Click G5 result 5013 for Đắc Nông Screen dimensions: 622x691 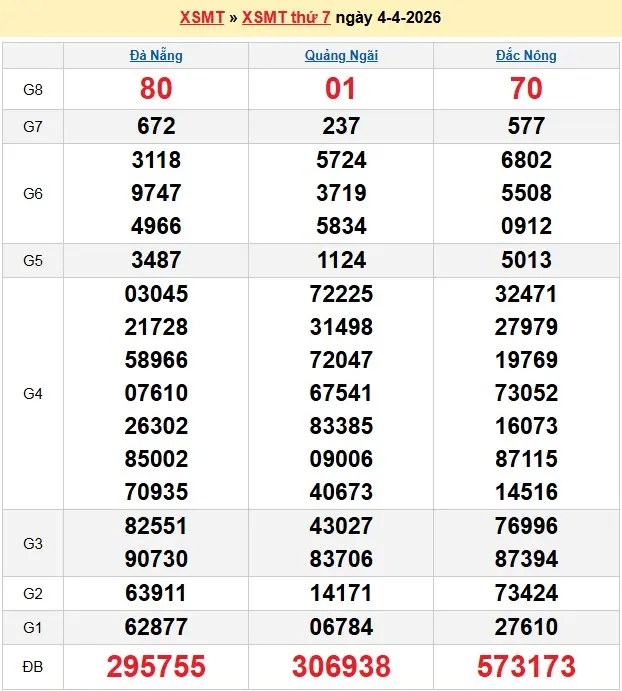(526, 260)
